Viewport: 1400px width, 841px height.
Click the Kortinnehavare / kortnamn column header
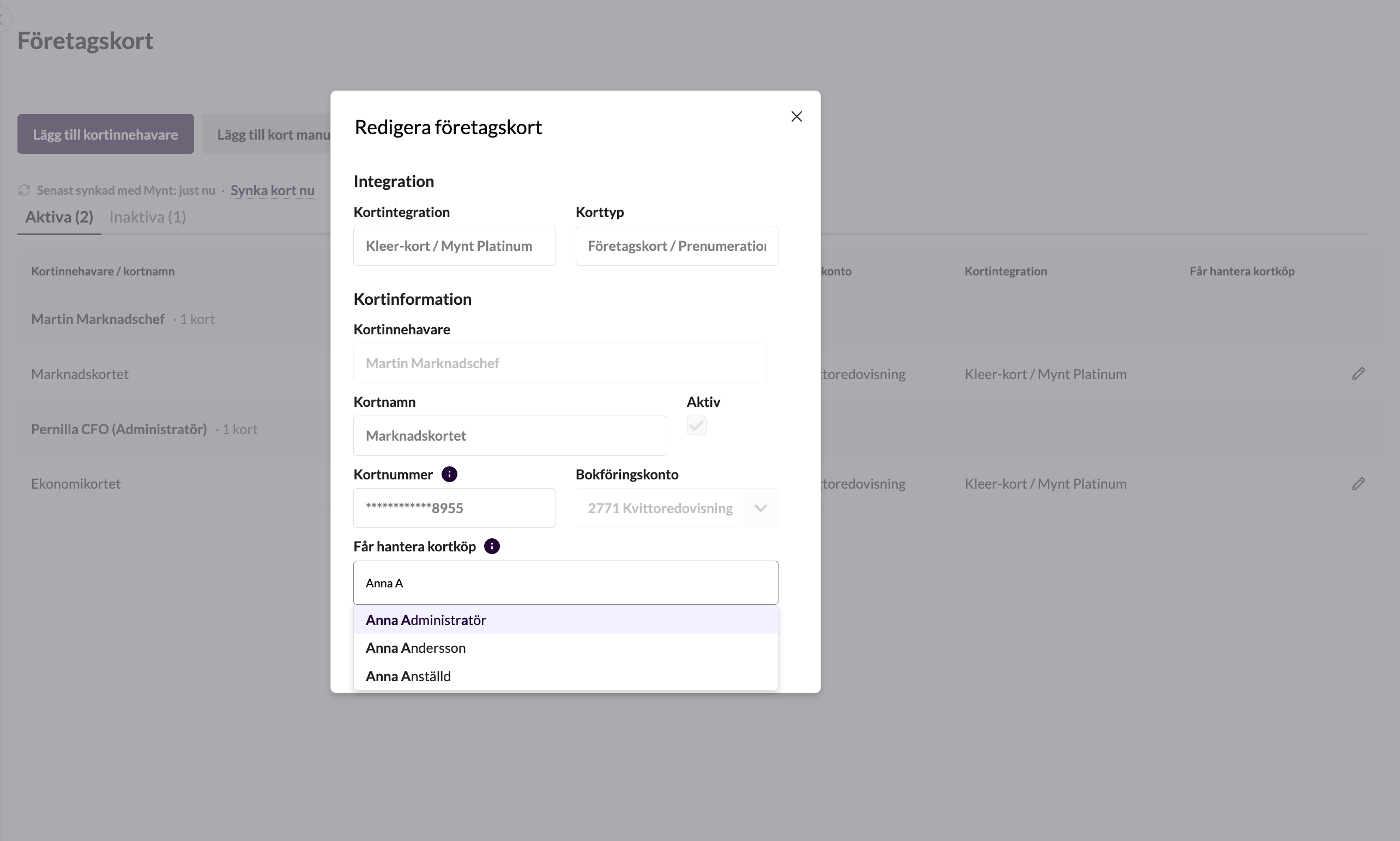pos(102,271)
